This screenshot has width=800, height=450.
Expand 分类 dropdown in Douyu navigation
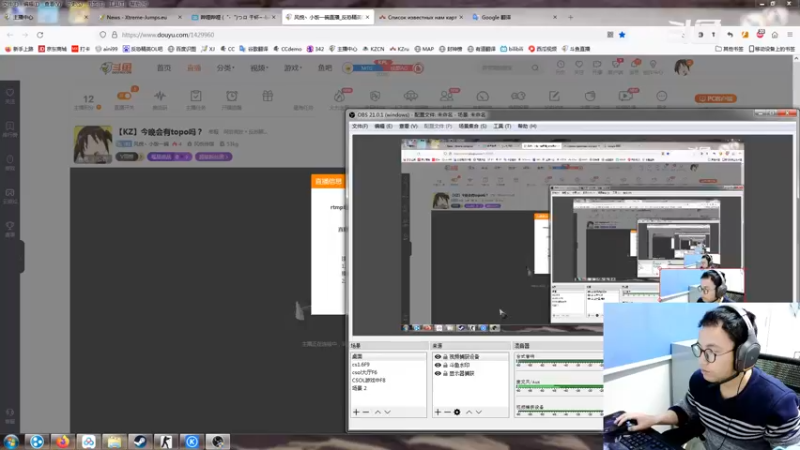coord(225,68)
